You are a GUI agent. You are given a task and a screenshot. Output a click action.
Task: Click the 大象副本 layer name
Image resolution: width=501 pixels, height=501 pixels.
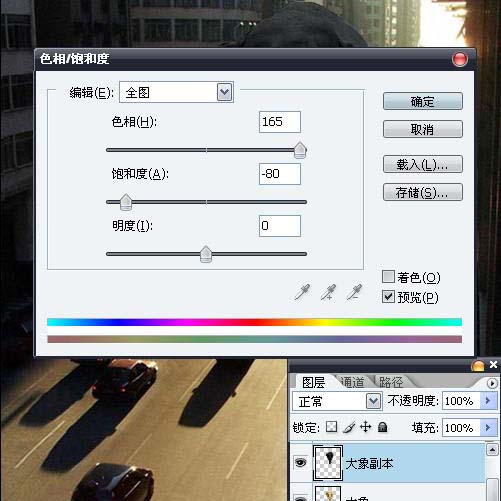(369, 464)
